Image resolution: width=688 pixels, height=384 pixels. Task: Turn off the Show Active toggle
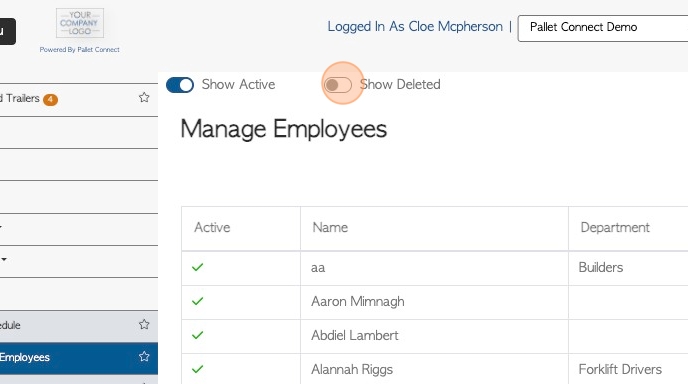180,85
